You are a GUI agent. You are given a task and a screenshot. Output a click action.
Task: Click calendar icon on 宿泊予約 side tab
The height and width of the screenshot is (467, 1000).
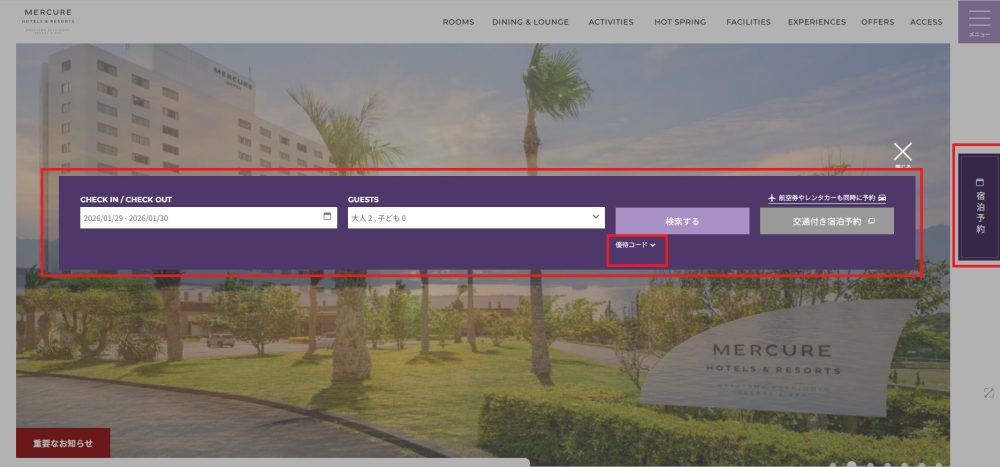pyautogui.click(x=979, y=182)
